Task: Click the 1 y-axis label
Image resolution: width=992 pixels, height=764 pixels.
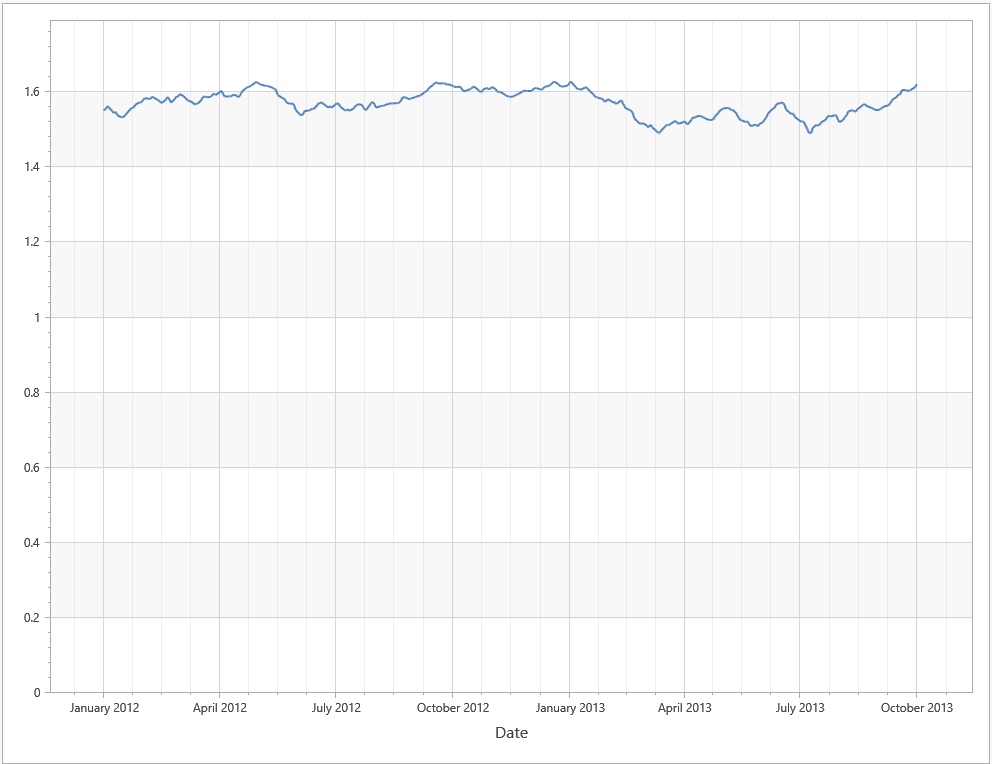Action: click(x=37, y=317)
